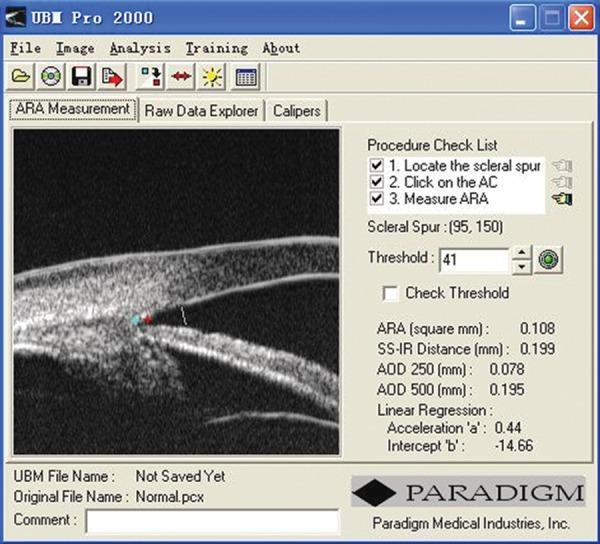Switch to the Raw Data Explorer tab
Image resolution: width=600 pixels, height=544 pixels.
202,111
